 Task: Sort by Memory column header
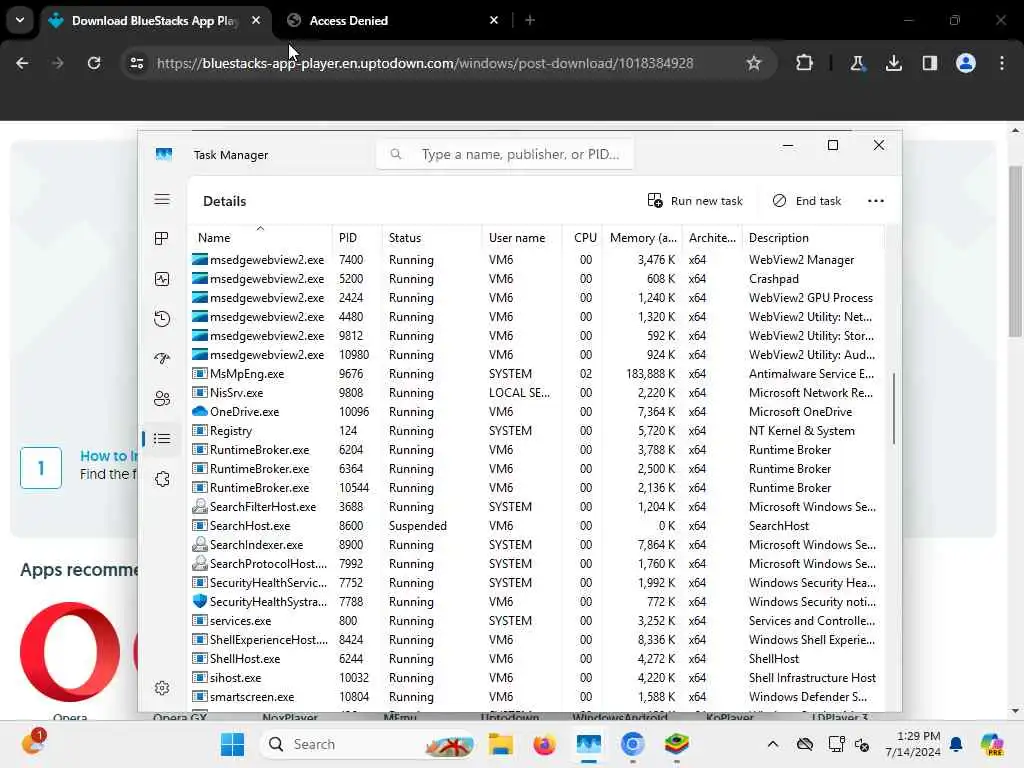(x=643, y=238)
